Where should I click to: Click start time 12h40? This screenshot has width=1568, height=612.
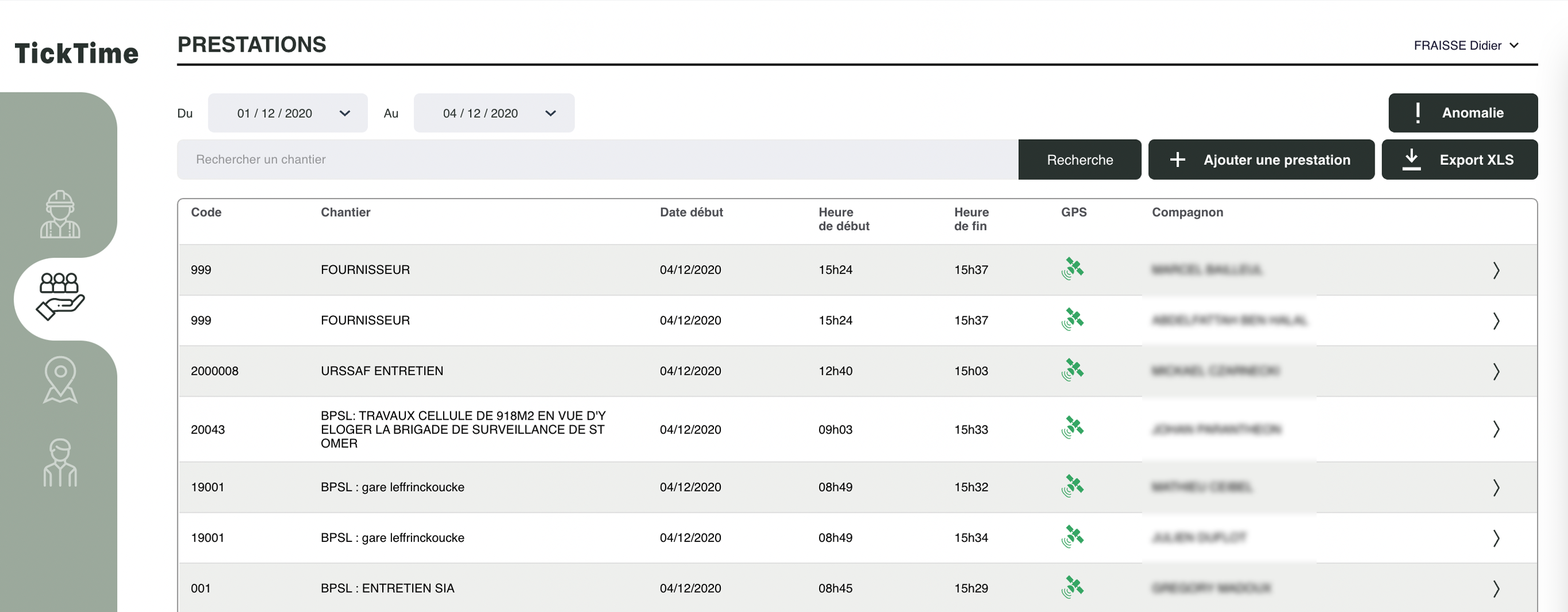(x=835, y=371)
